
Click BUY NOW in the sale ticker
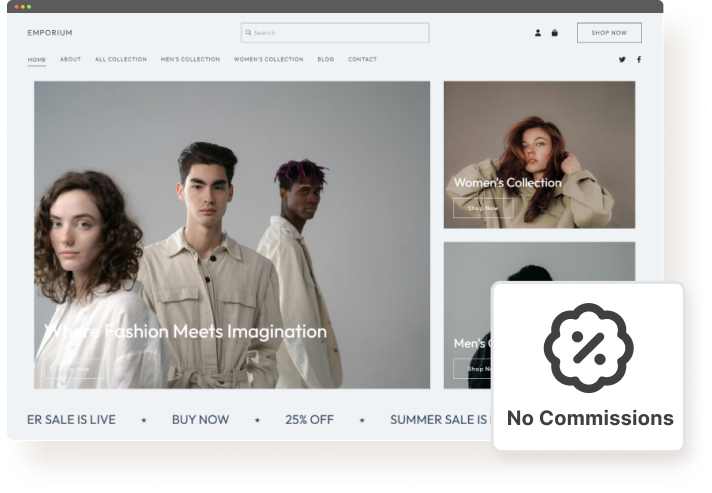[x=200, y=420]
